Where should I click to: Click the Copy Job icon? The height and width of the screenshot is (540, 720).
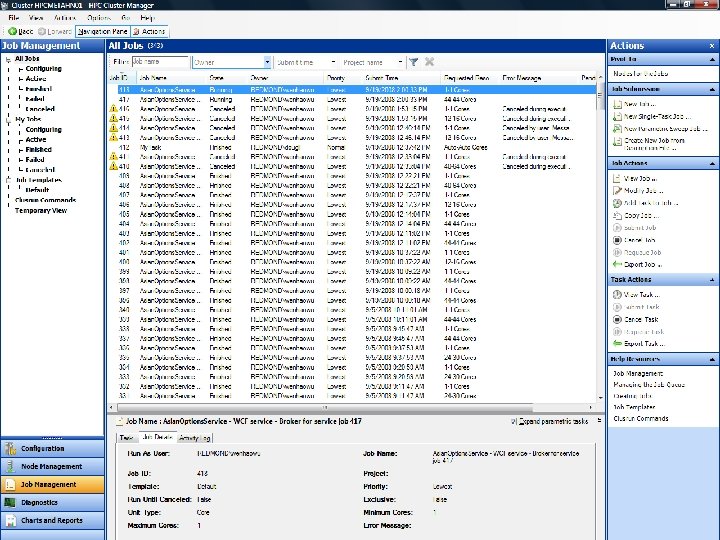pos(618,215)
